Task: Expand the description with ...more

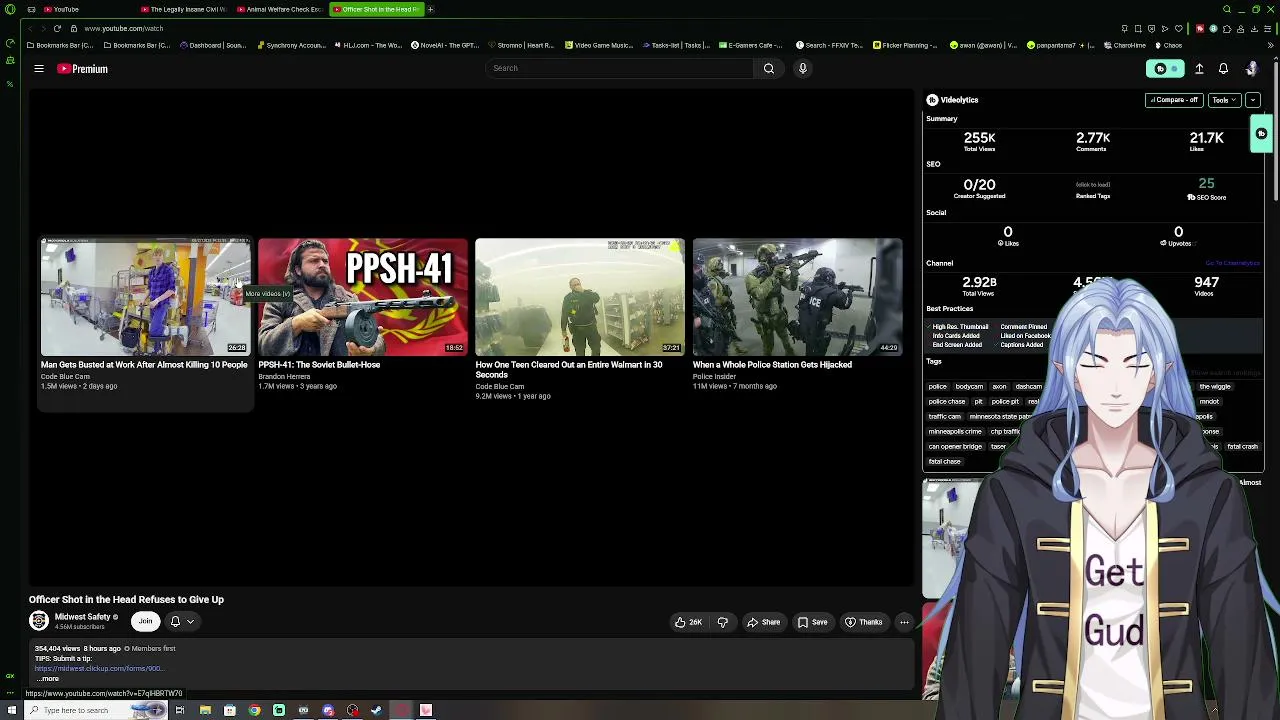Action: pyautogui.click(x=48, y=679)
